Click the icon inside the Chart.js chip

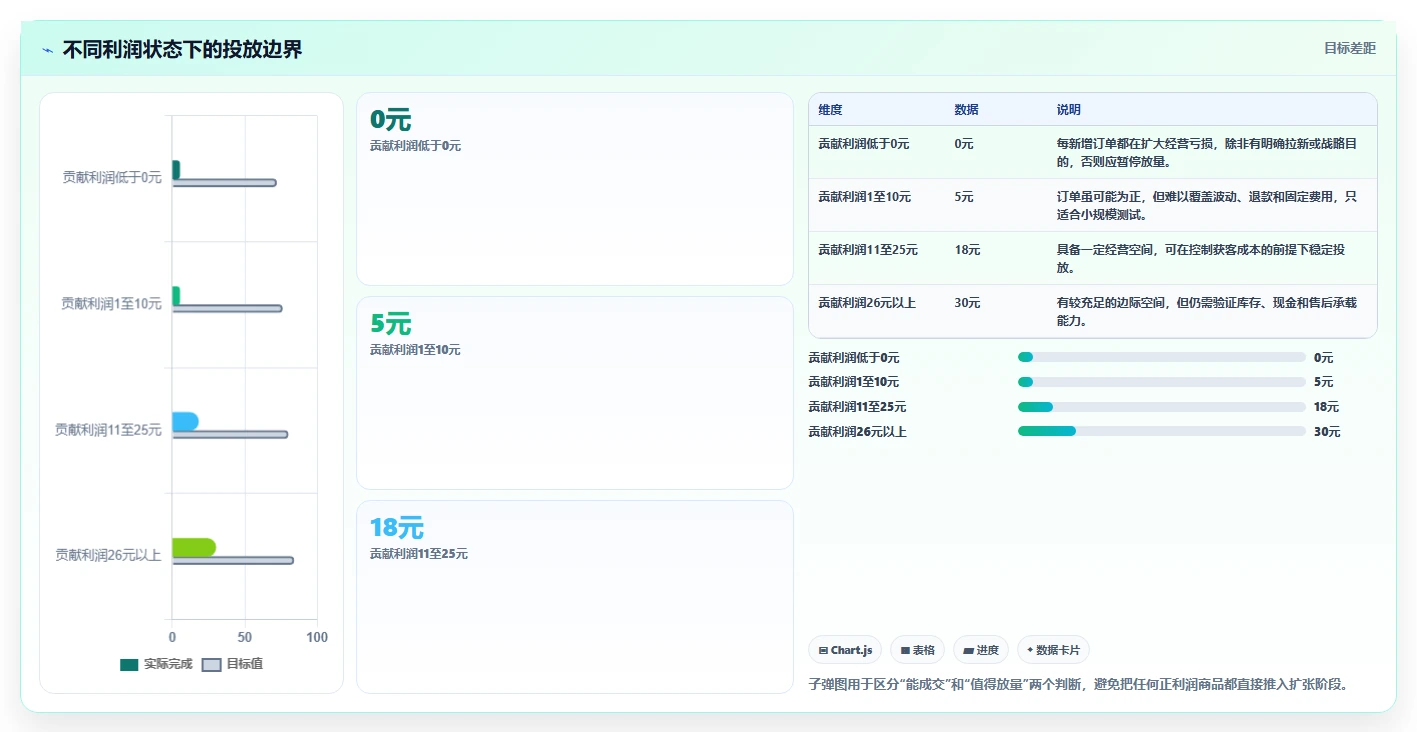pos(823,650)
